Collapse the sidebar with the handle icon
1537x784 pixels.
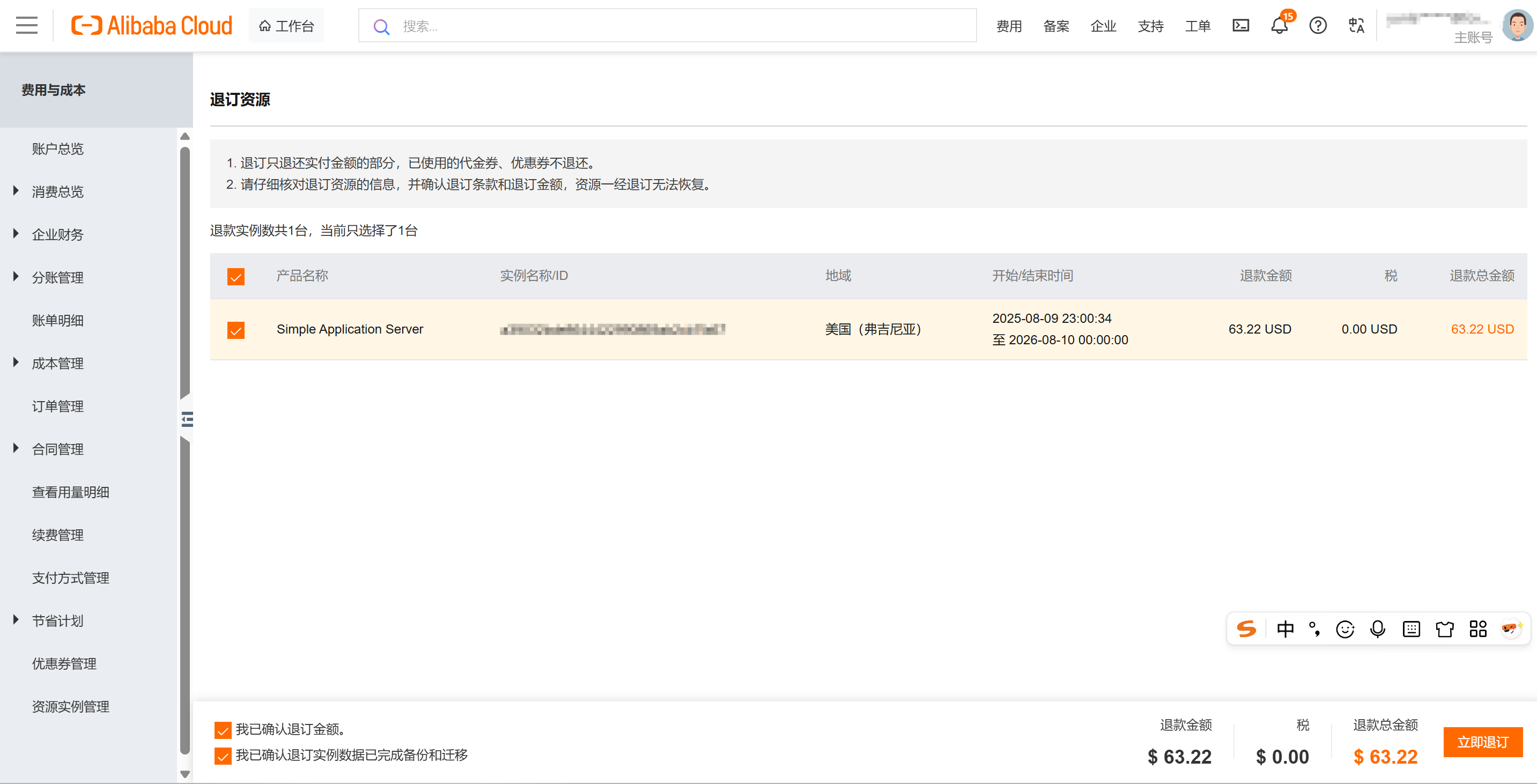point(187,419)
